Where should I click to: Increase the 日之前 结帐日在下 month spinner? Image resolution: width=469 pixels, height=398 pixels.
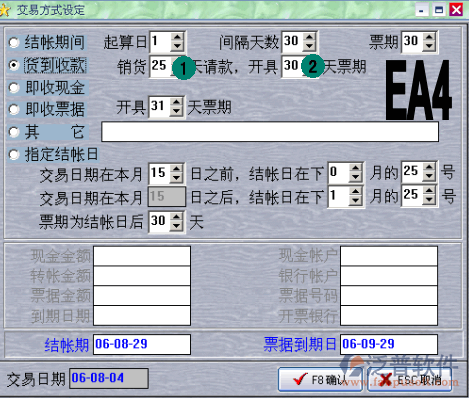(x=356, y=168)
